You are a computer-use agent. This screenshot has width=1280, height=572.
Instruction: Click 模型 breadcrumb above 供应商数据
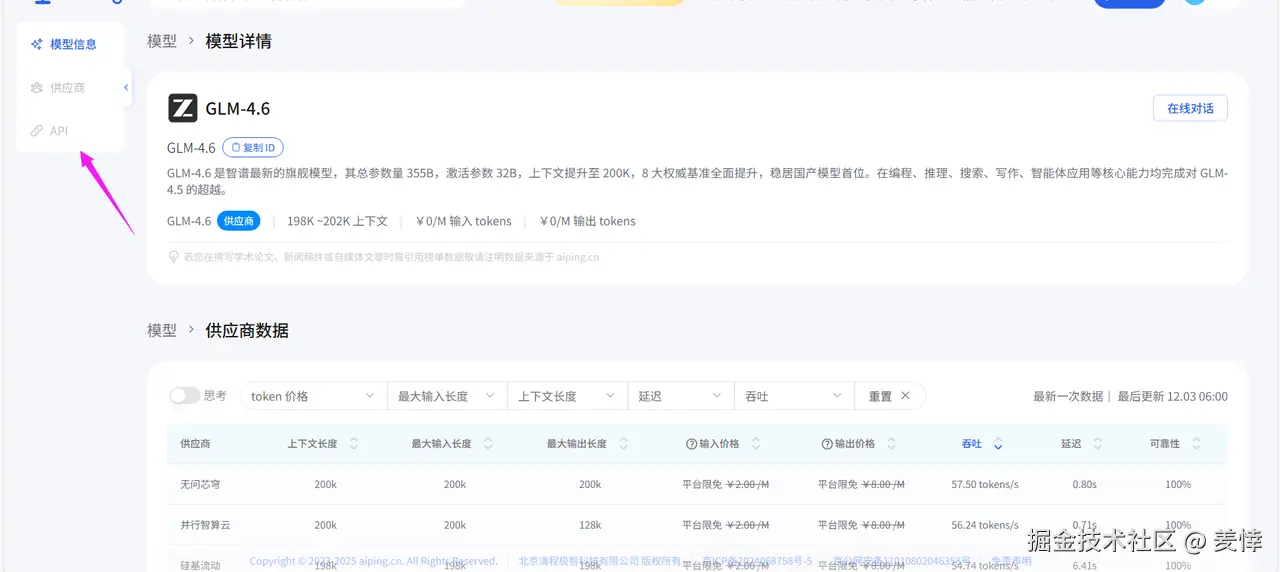162,330
